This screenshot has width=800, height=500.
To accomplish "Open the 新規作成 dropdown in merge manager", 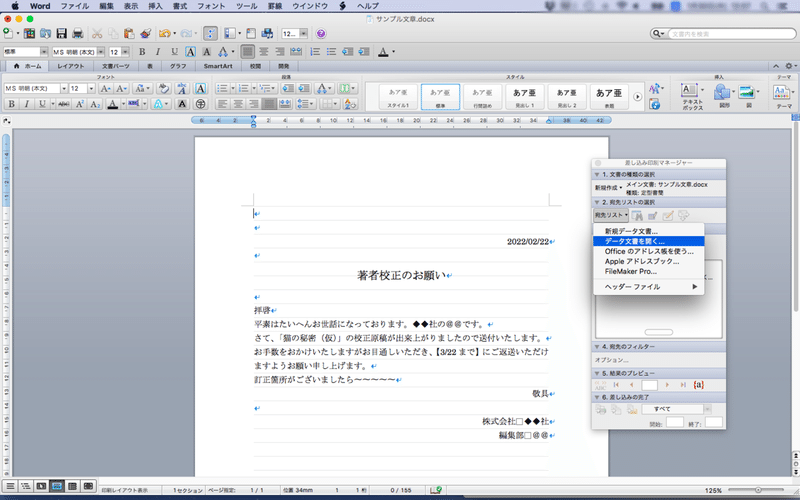I will (x=608, y=188).
